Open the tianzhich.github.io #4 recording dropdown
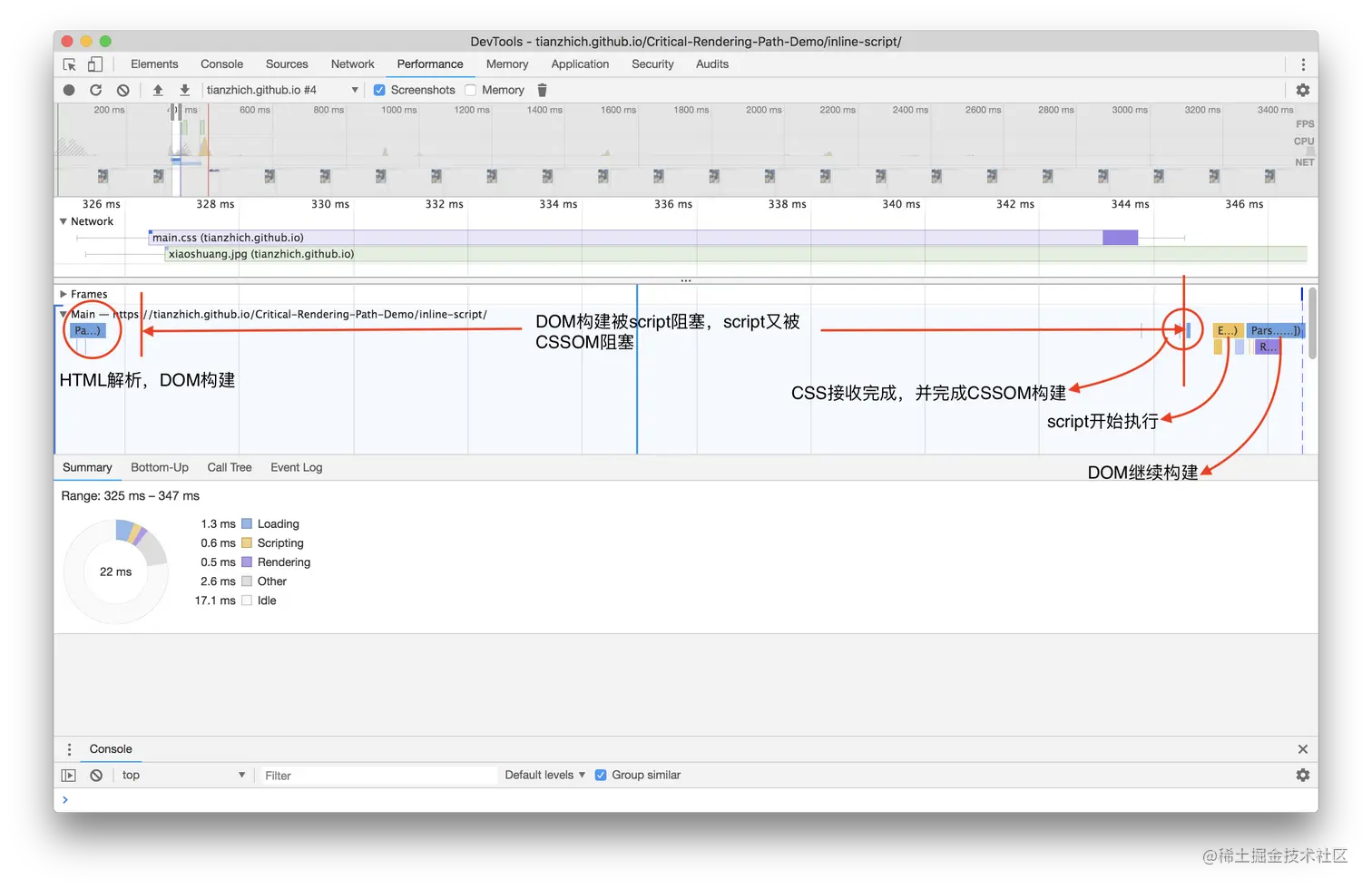This screenshot has width=1372, height=889. coord(282,90)
